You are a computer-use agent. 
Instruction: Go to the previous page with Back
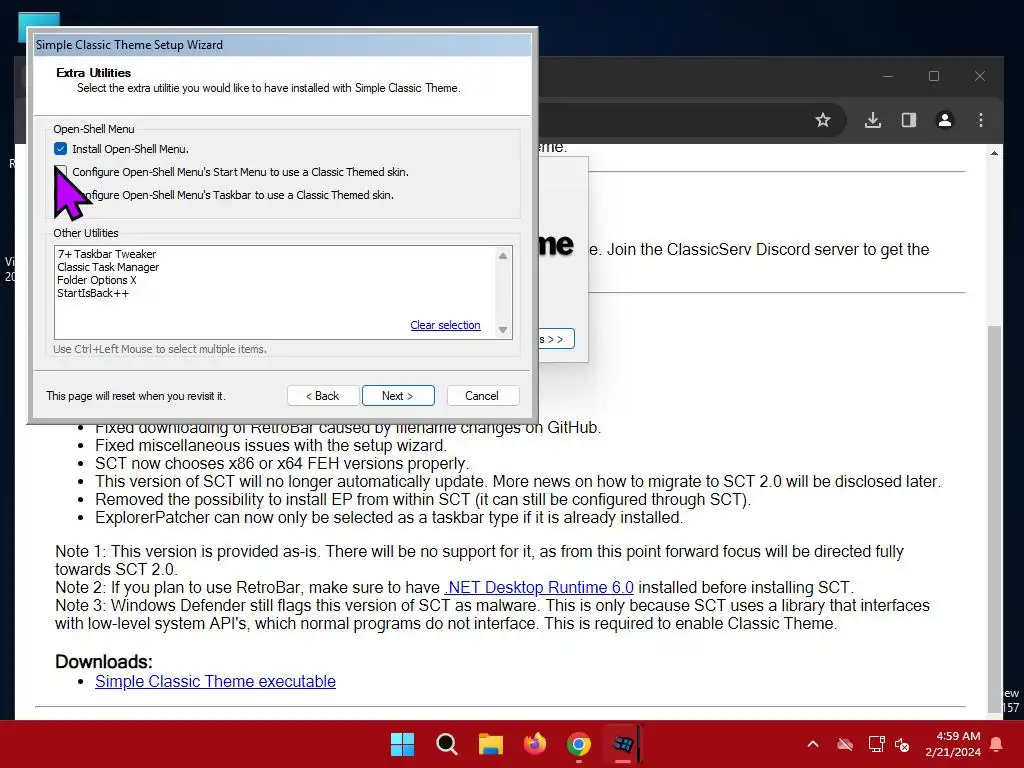coord(323,396)
